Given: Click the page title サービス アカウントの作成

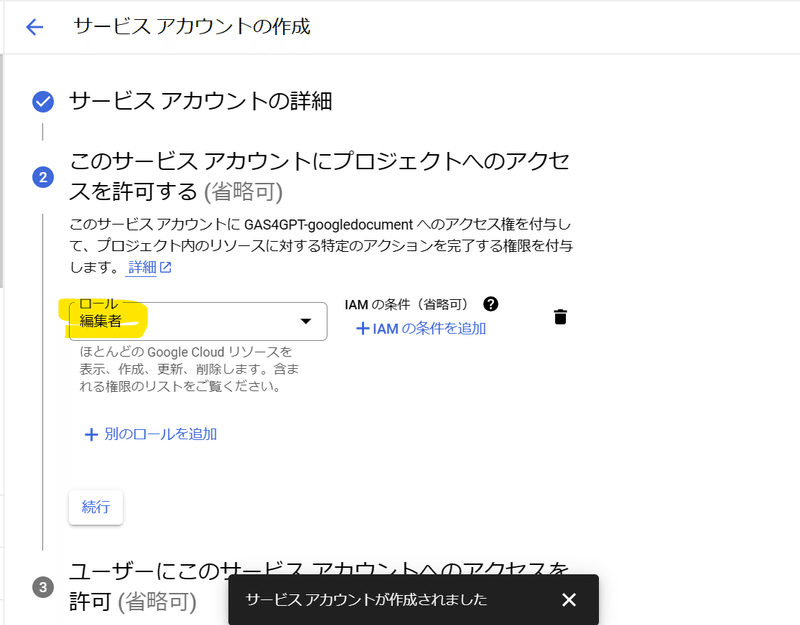Looking at the screenshot, I should [192, 27].
